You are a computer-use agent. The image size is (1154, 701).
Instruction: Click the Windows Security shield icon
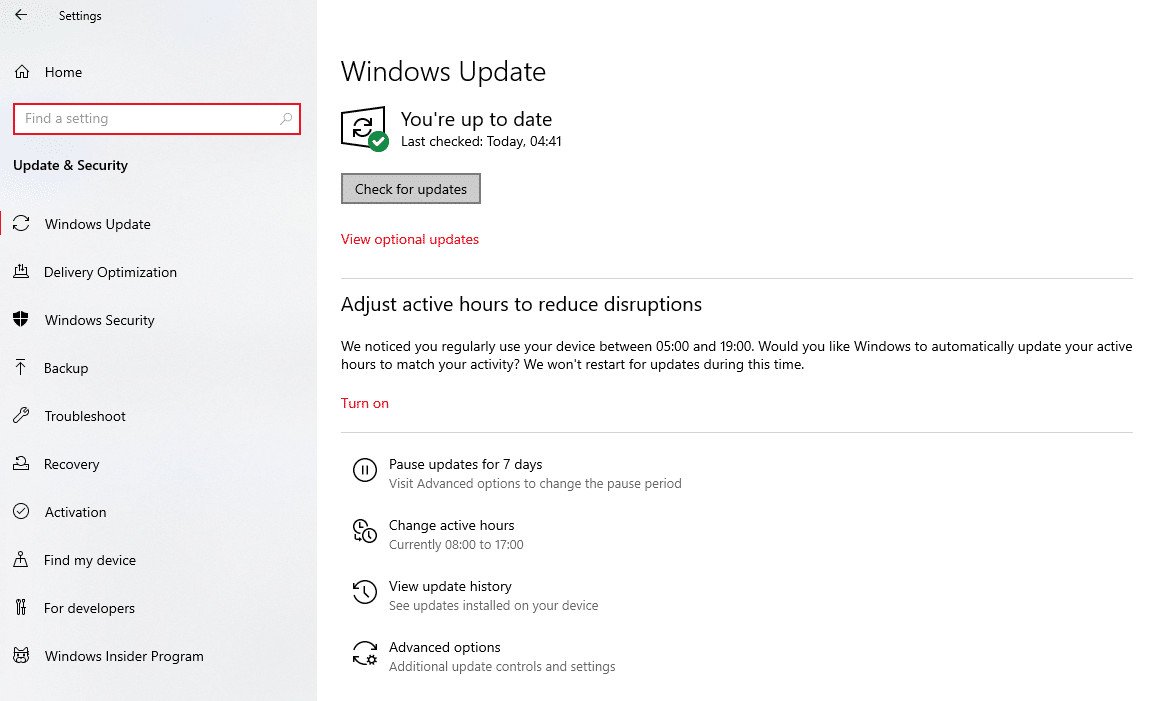click(x=21, y=320)
